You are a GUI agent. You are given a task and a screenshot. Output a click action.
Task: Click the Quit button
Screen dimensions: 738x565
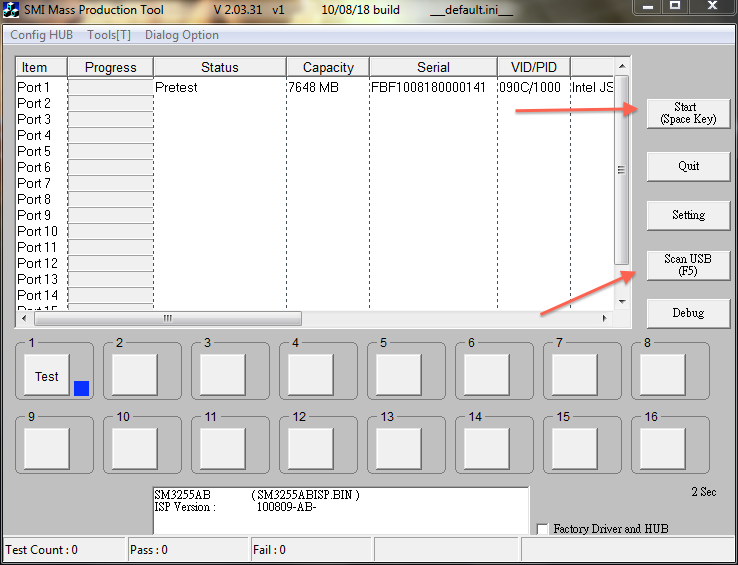[688, 166]
